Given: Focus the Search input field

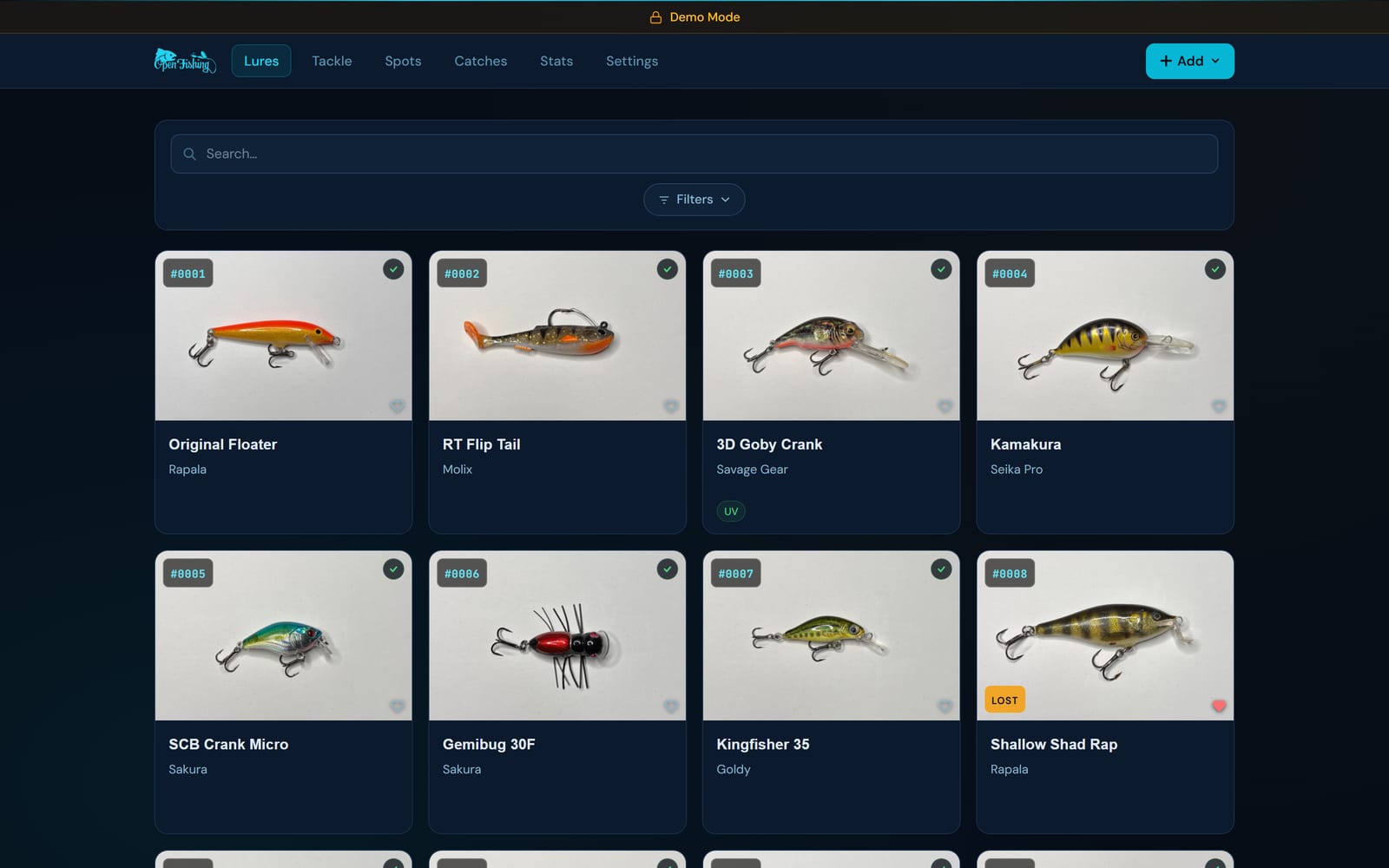Looking at the screenshot, I should [694, 154].
